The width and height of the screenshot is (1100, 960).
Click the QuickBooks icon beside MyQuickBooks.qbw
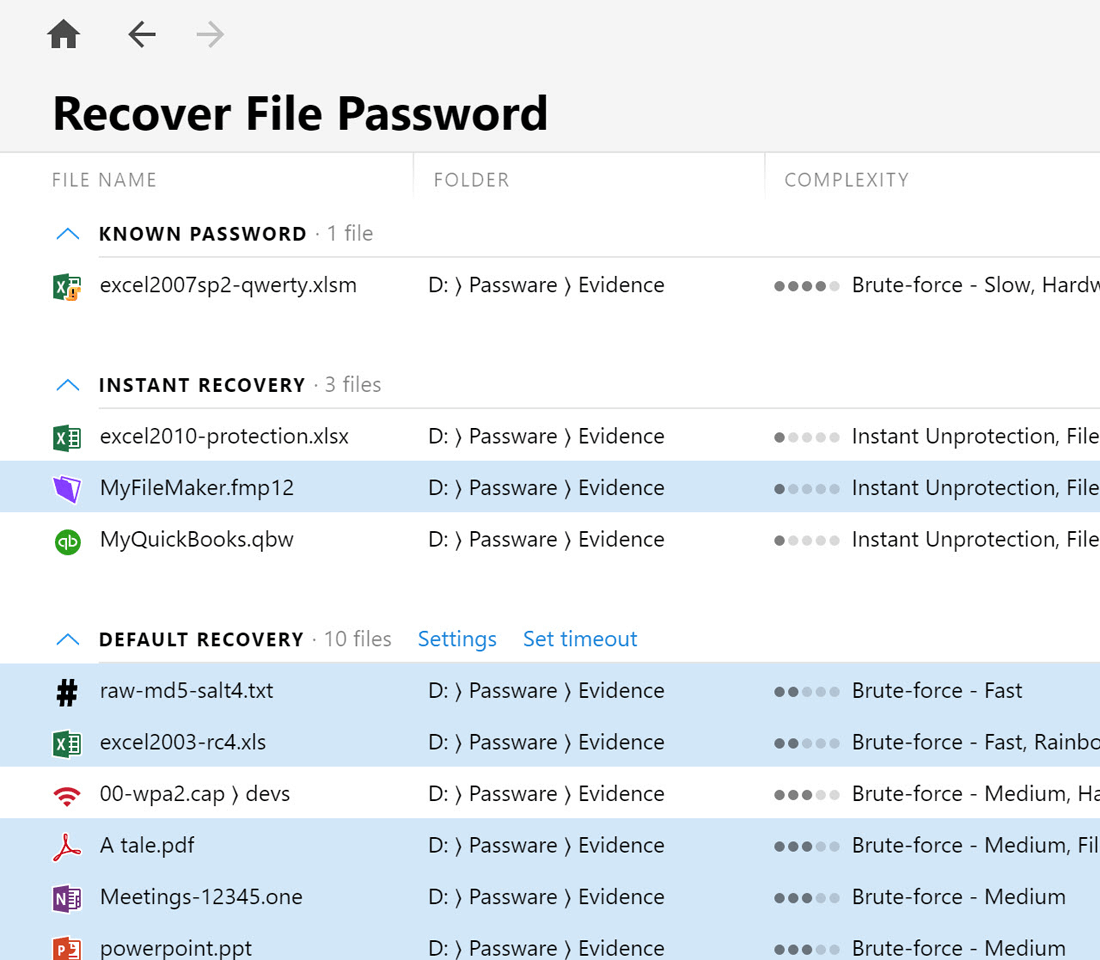coord(67,541)
